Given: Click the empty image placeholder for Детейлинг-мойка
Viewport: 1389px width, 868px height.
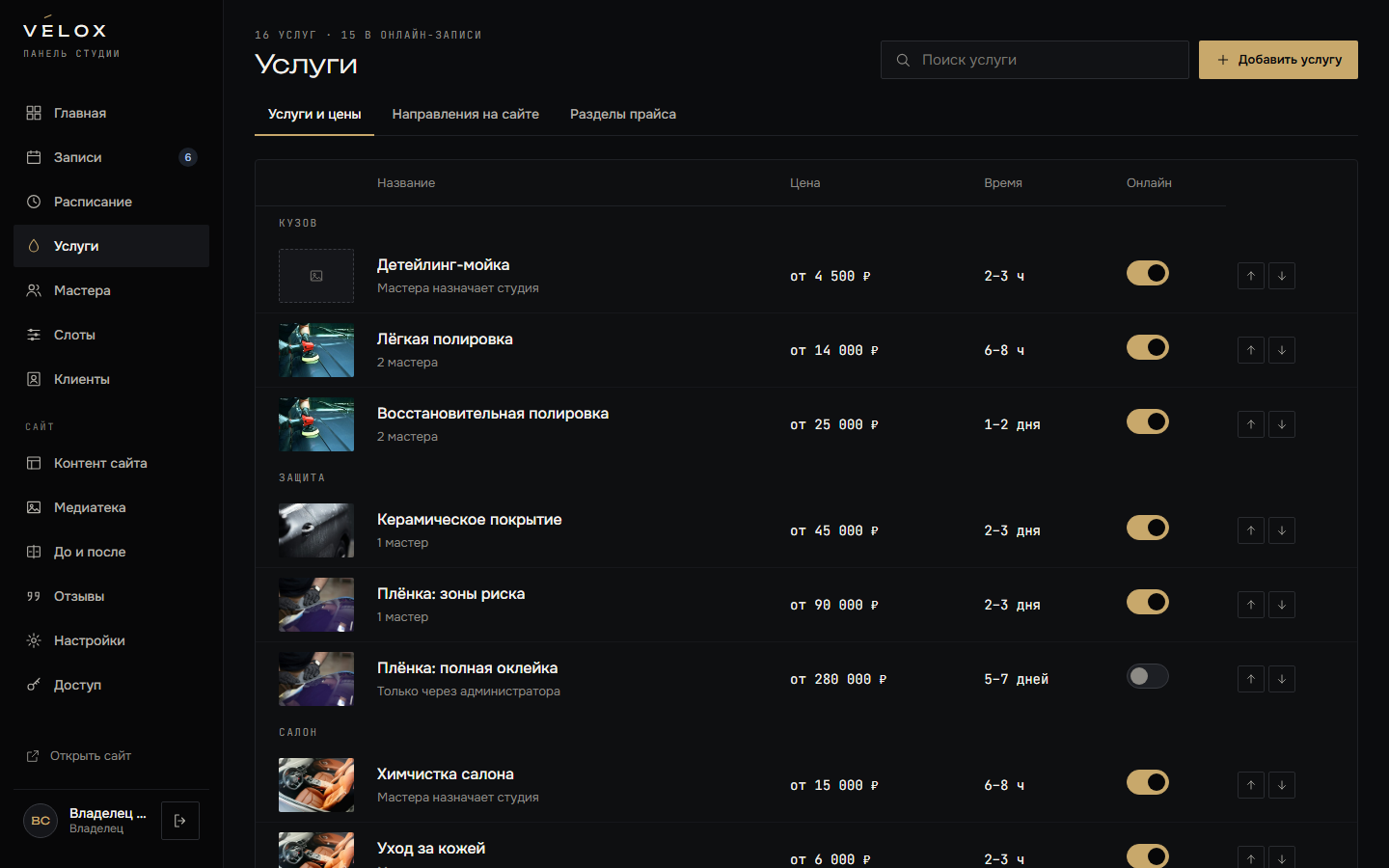Looking at the screenshot, I should point(316,276).
